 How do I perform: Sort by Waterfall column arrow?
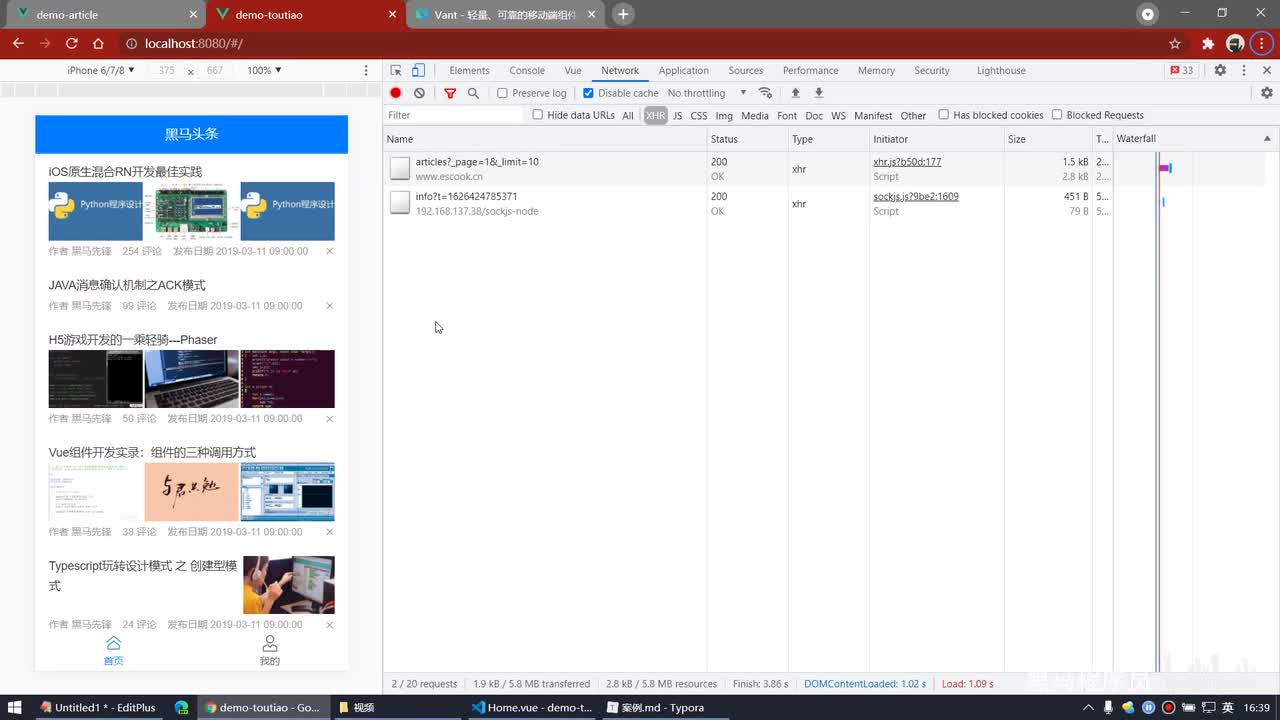point(1267,139)
